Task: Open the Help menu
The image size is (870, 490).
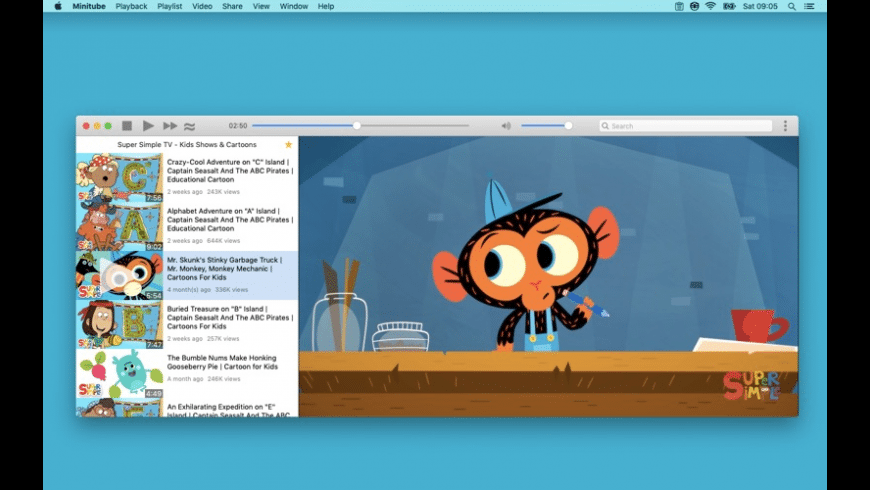Action: point(326,6)
